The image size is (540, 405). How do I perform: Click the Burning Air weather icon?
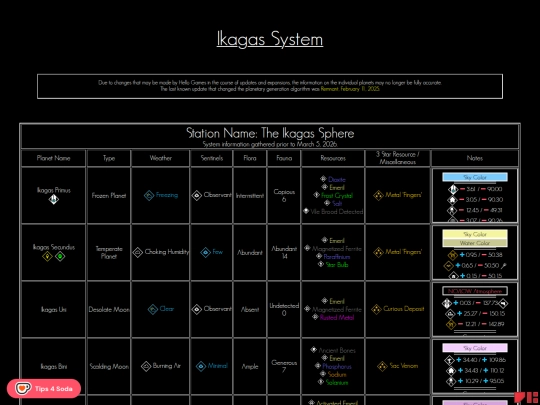click(146, 366)
